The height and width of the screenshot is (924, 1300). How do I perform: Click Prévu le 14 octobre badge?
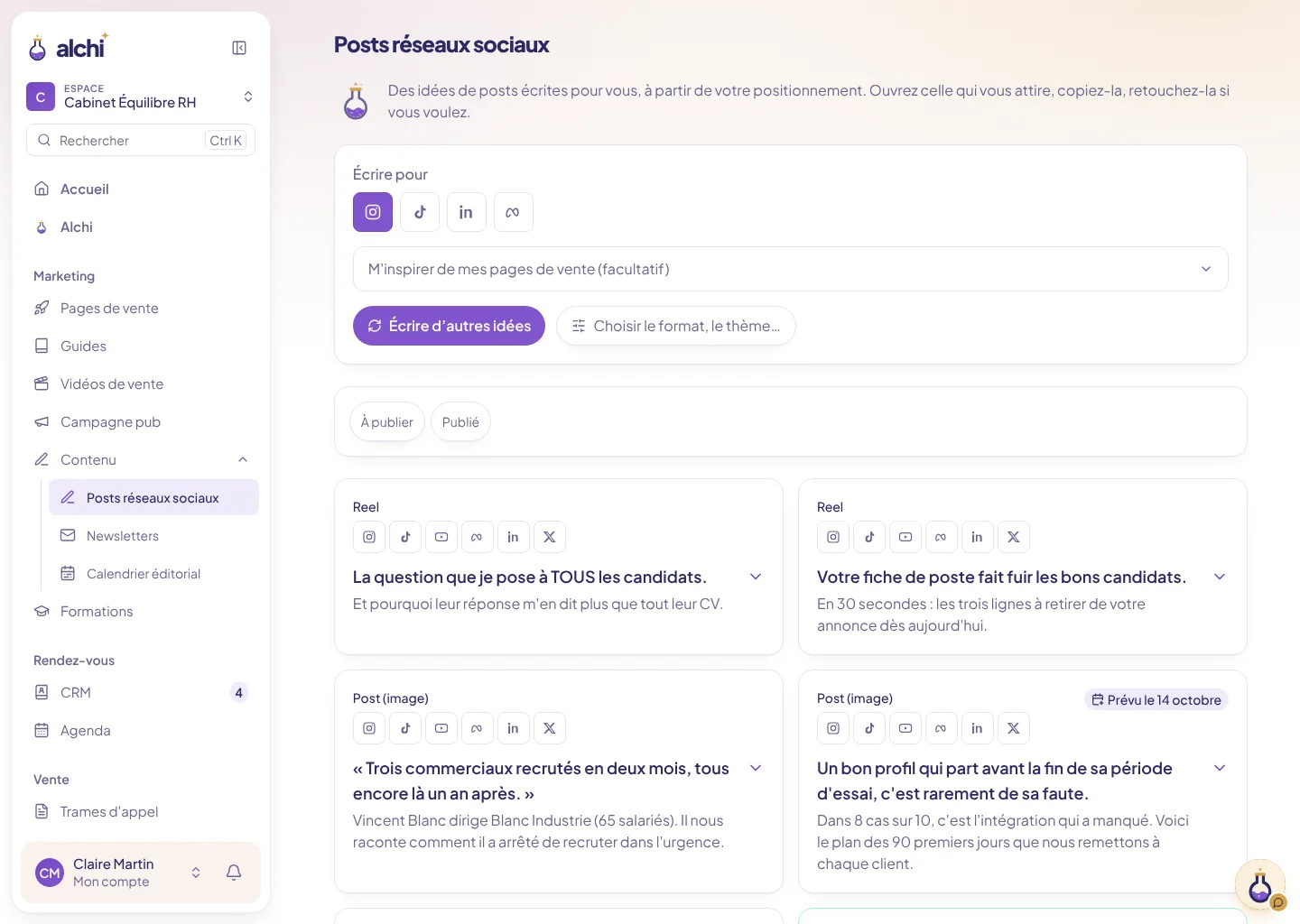pyautogui.click(x=1156, y=700)
